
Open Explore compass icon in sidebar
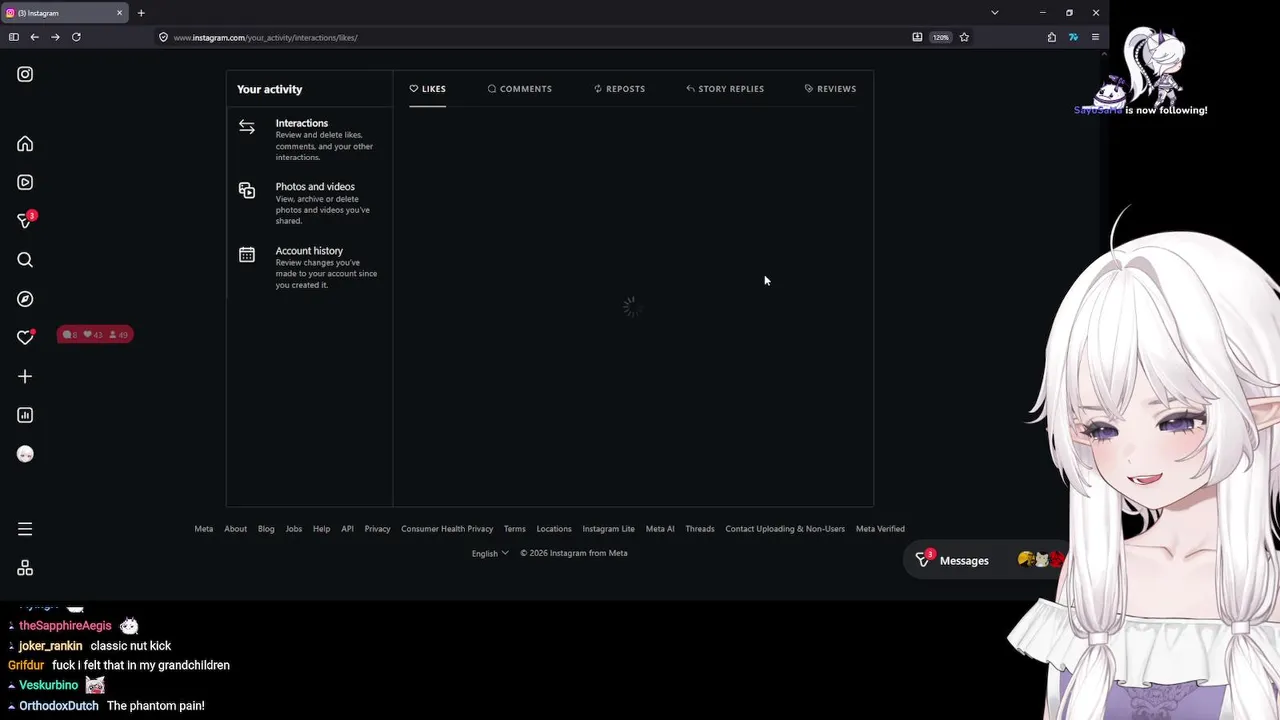(25, 299)
